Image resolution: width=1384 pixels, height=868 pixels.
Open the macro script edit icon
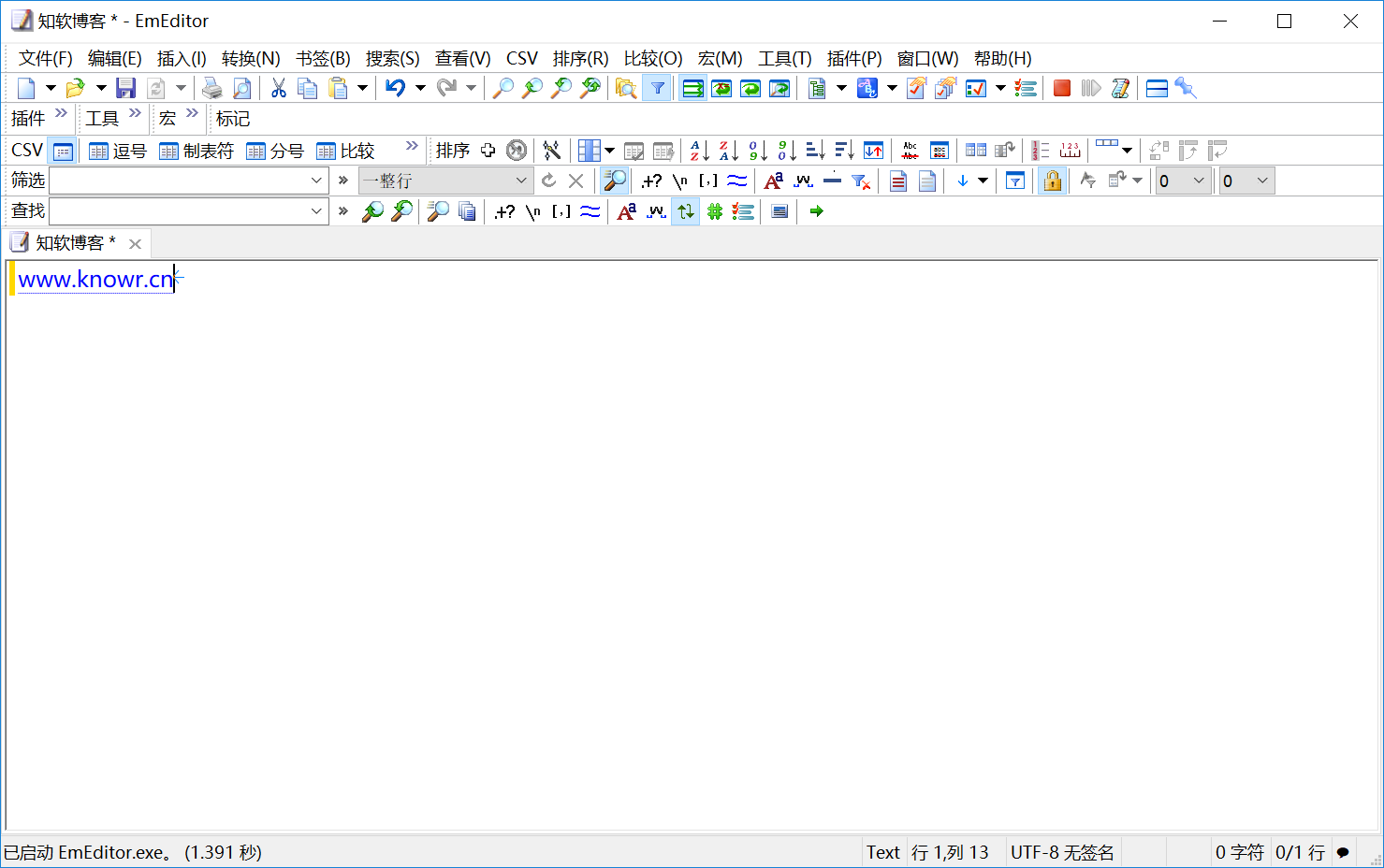1119,88
